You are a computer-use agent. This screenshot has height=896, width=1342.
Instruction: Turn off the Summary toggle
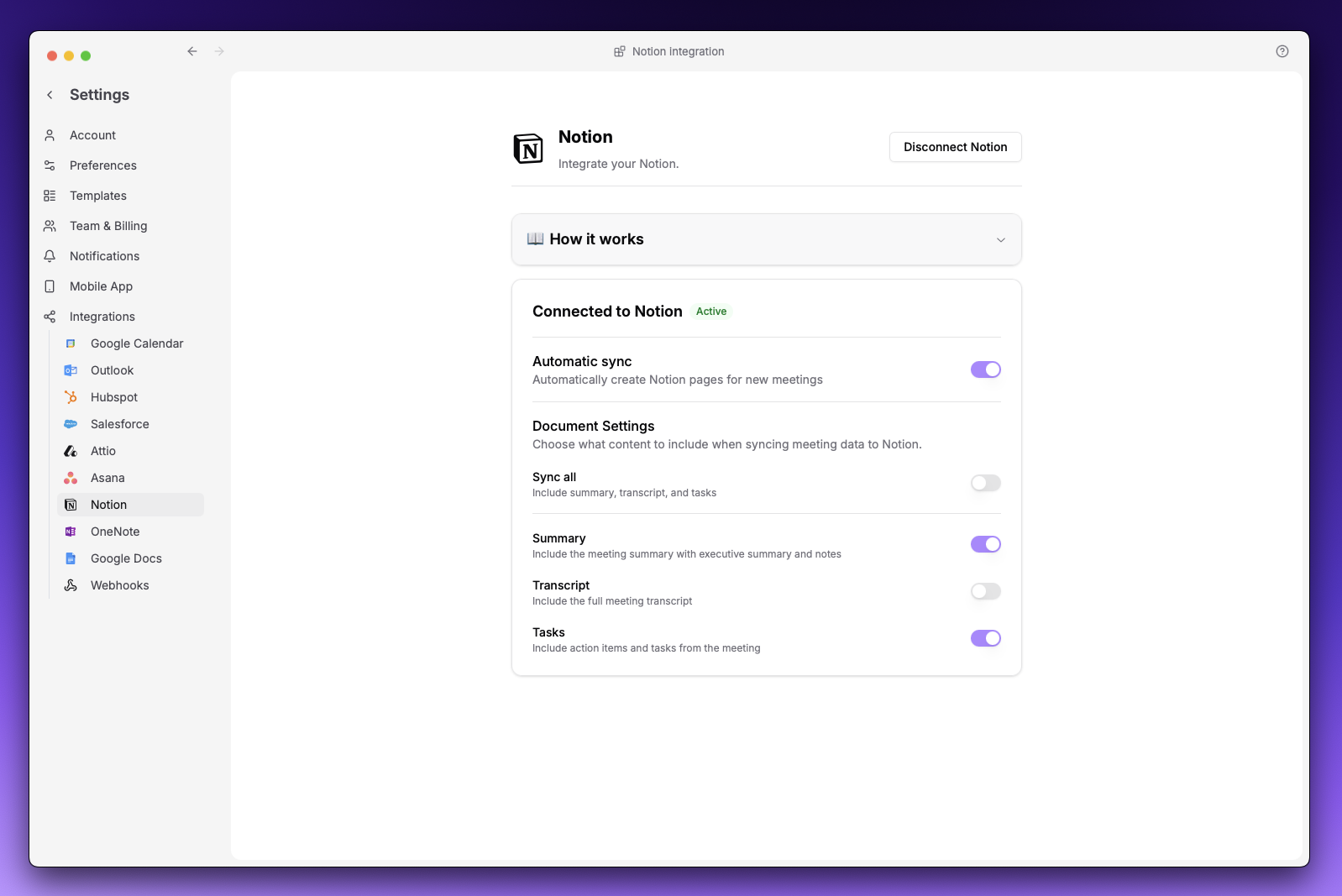point(985,544)
